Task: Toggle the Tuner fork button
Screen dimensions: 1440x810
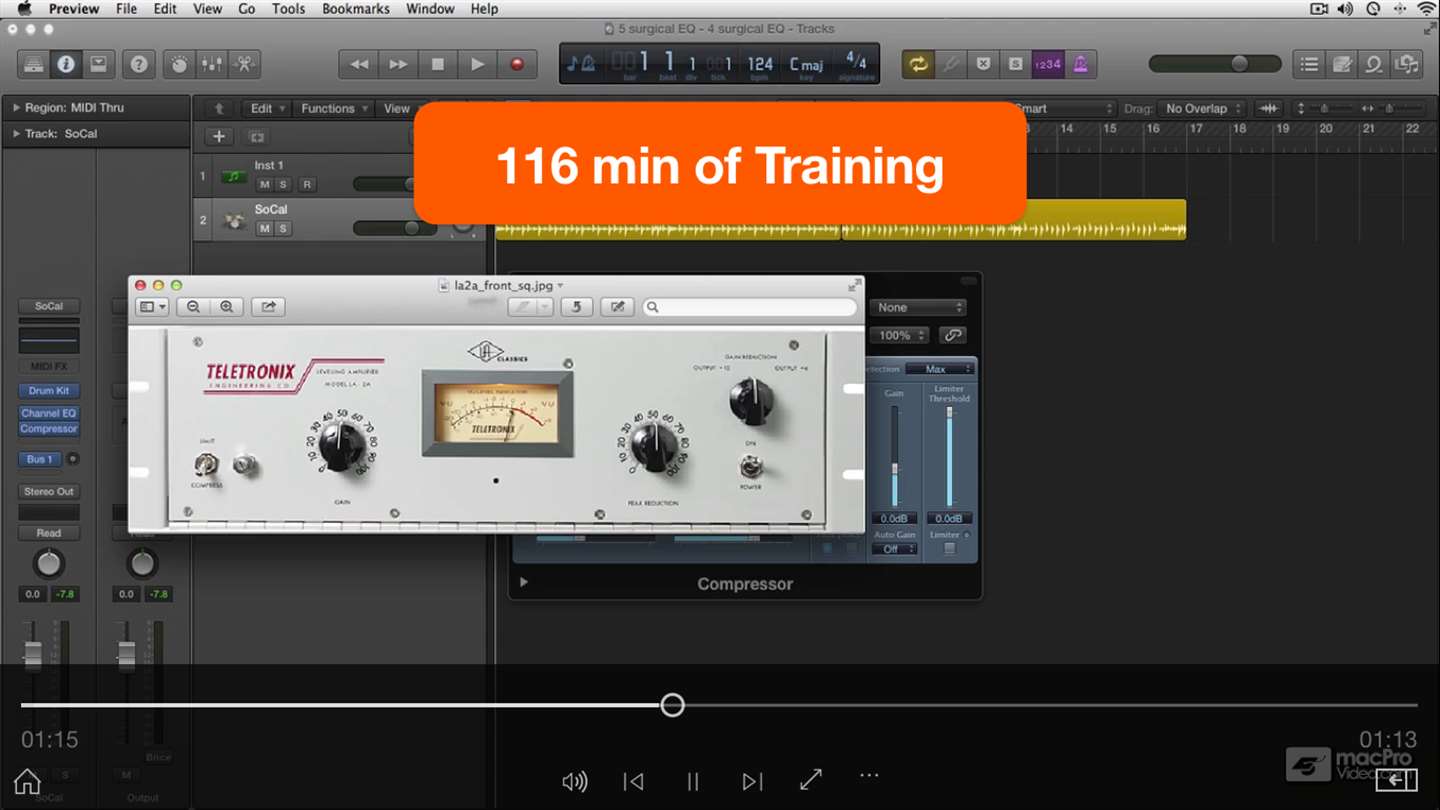Action: click(950, 64)
